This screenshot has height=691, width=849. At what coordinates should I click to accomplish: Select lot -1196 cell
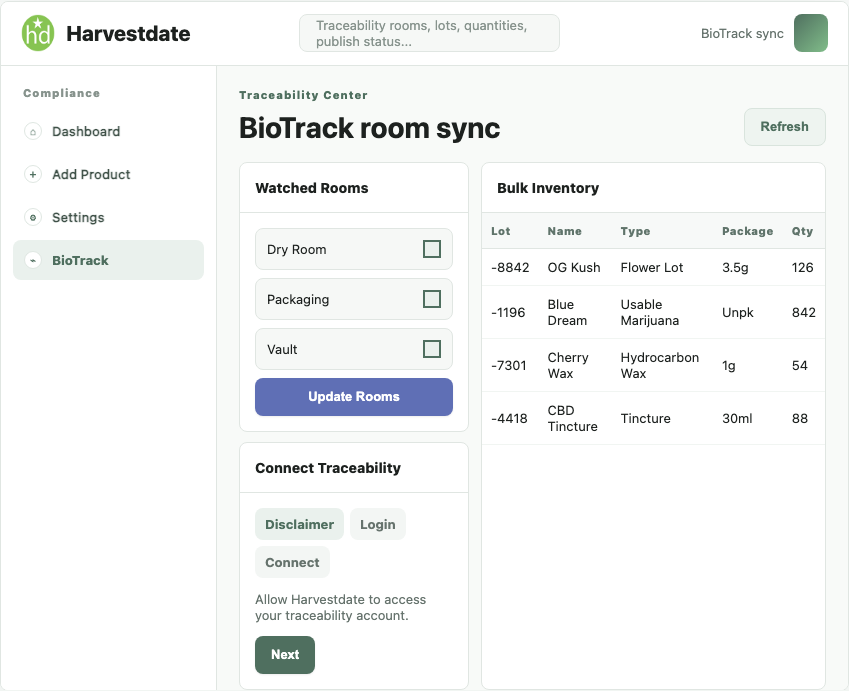point(508,312)
